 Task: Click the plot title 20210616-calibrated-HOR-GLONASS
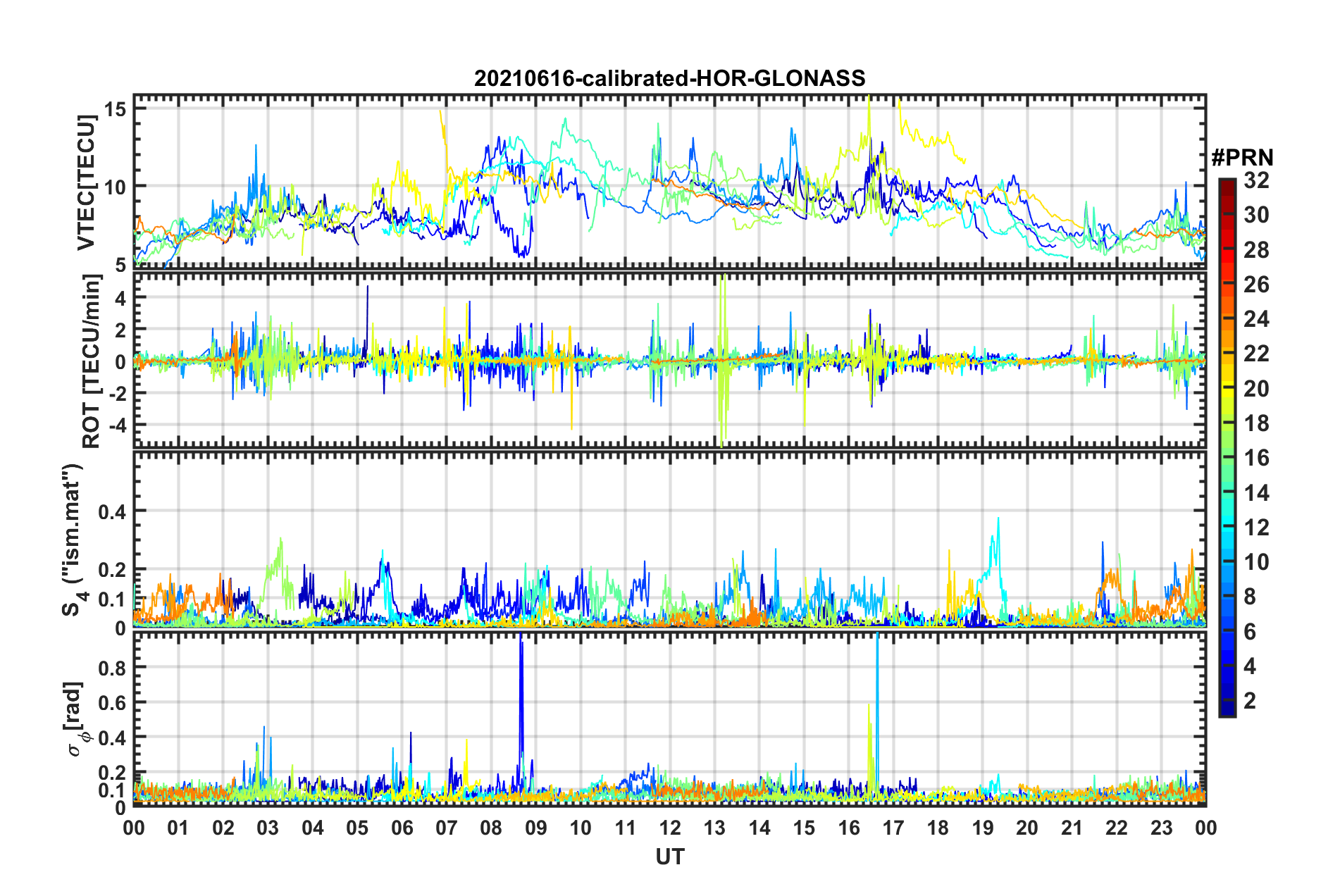click(x=669, y=77)
